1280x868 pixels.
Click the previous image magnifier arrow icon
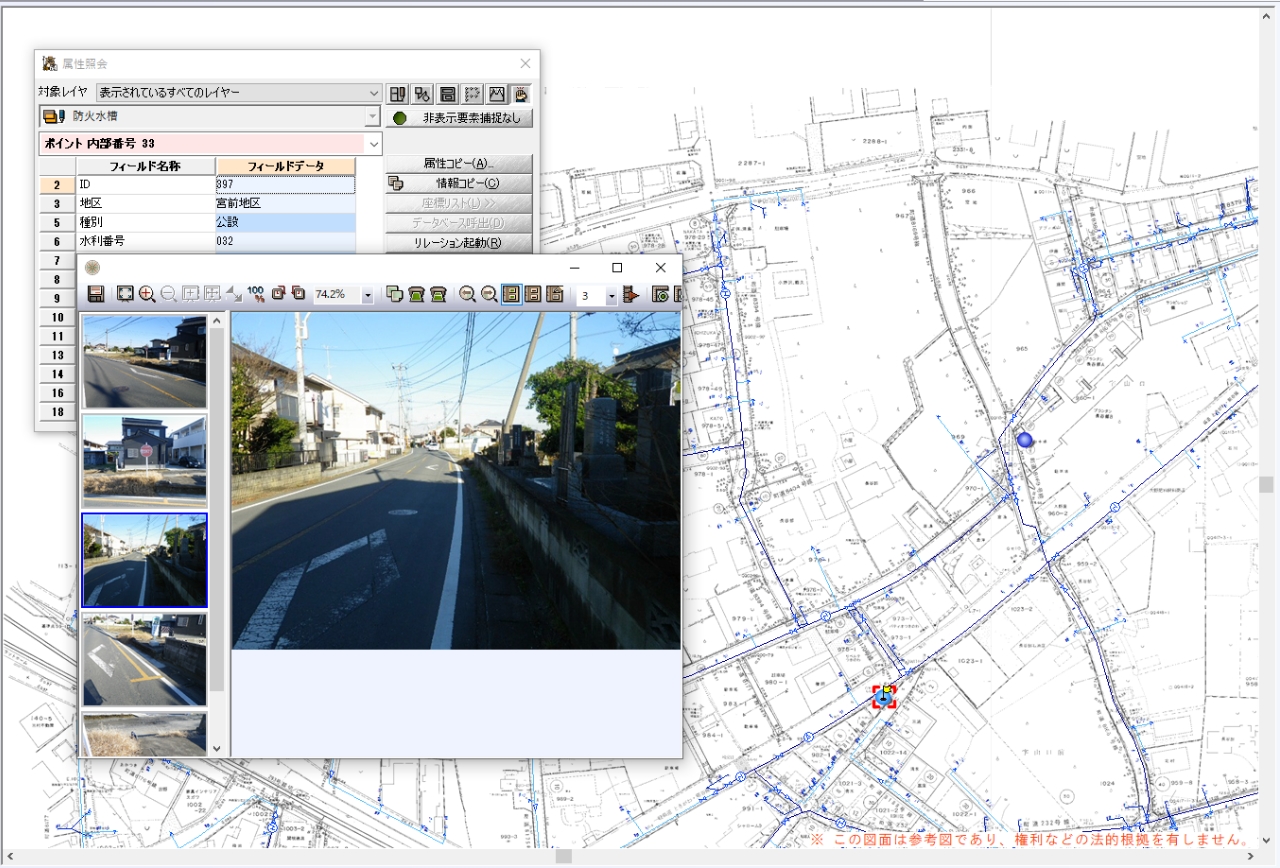467,294
